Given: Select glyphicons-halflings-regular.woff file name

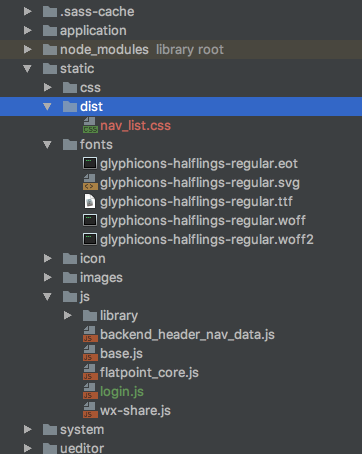Looking at the screenshot, I should [203, 221].
